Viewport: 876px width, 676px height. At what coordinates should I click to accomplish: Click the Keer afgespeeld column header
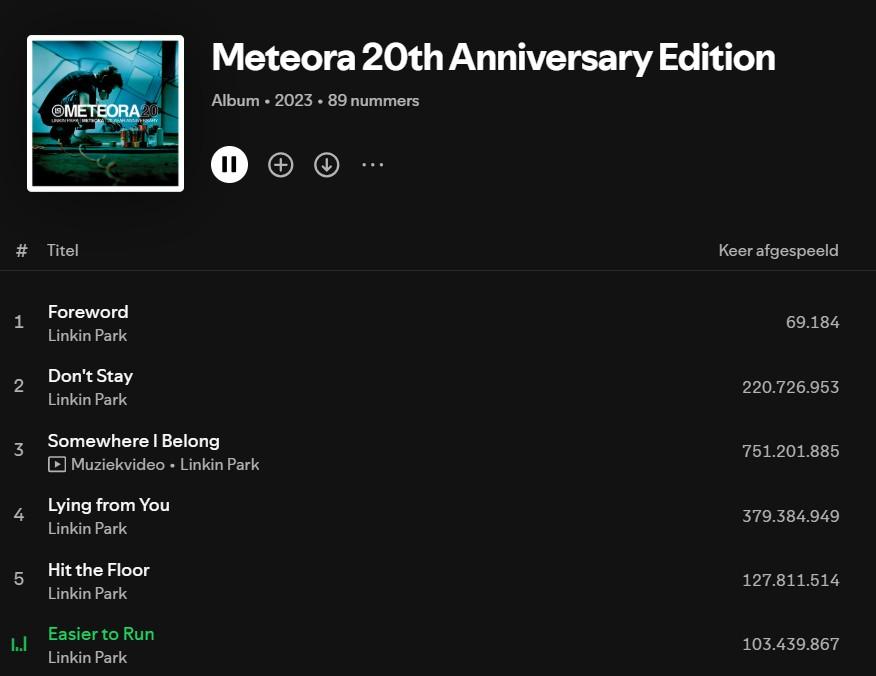[778, 250]
